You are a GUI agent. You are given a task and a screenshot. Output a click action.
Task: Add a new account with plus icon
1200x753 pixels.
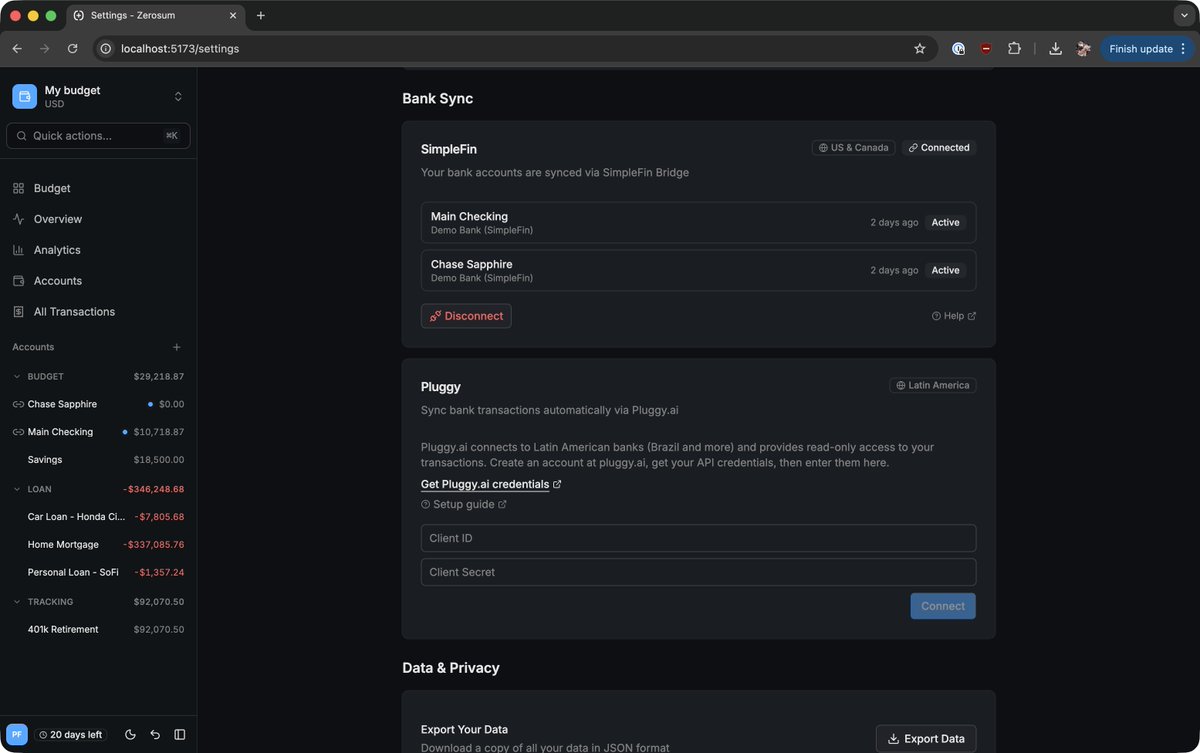[177, 347]
